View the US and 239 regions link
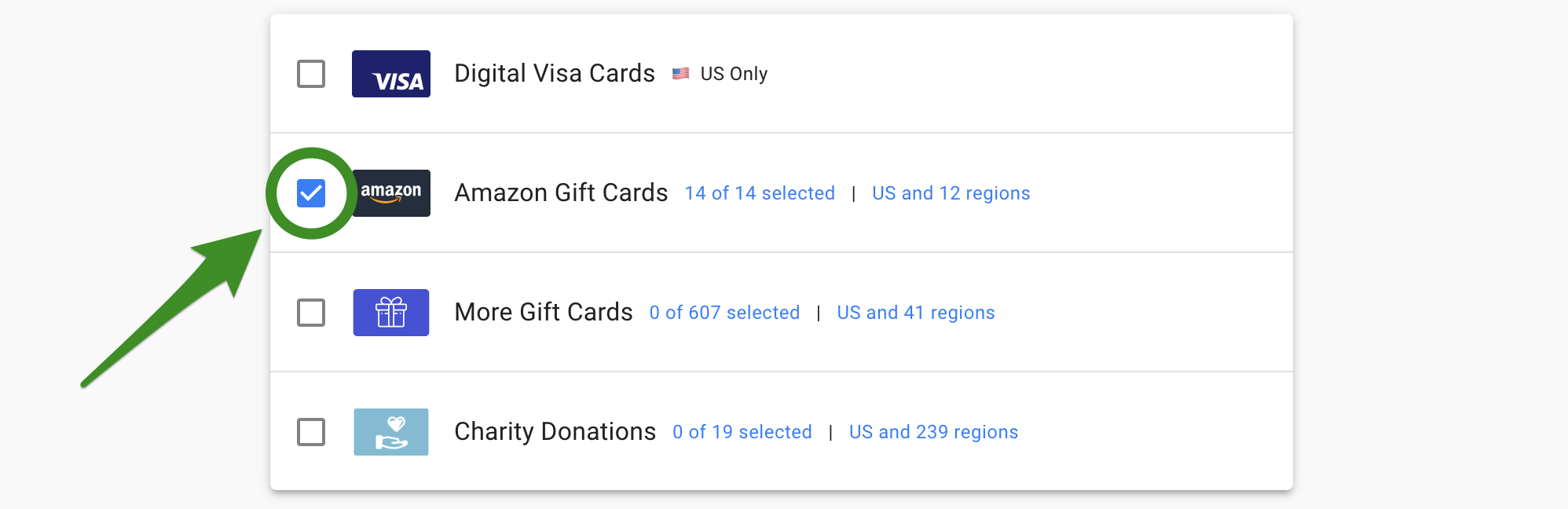Viewport: 1568px width, 509px height. point(933,432)
